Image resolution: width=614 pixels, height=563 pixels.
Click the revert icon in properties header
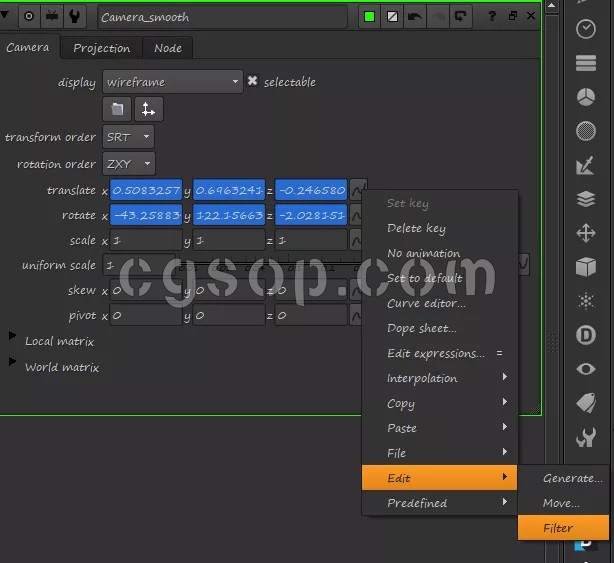pyautogui.click(x=460, y=17)
